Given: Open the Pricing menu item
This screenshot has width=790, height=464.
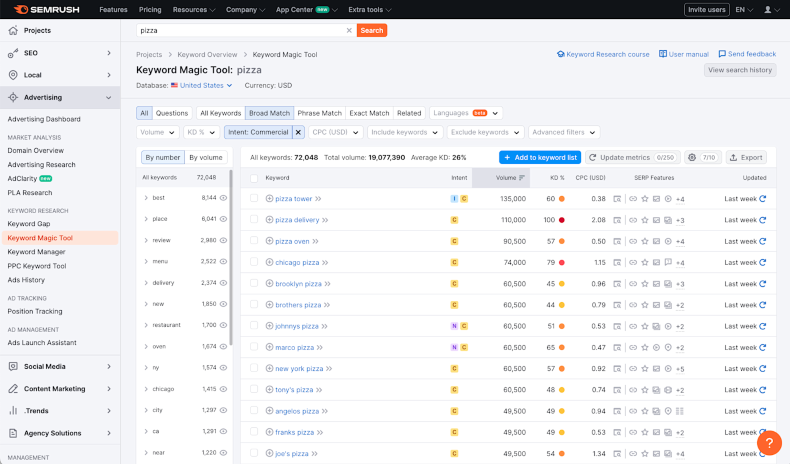Looking at the screenshot, I should coord(150,10).
